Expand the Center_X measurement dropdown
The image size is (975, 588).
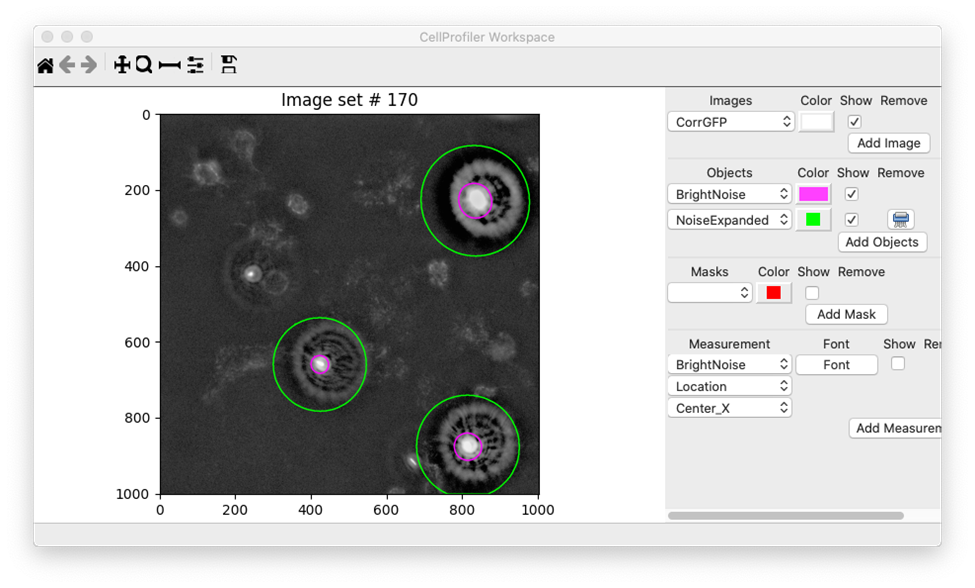click(729, 408)
